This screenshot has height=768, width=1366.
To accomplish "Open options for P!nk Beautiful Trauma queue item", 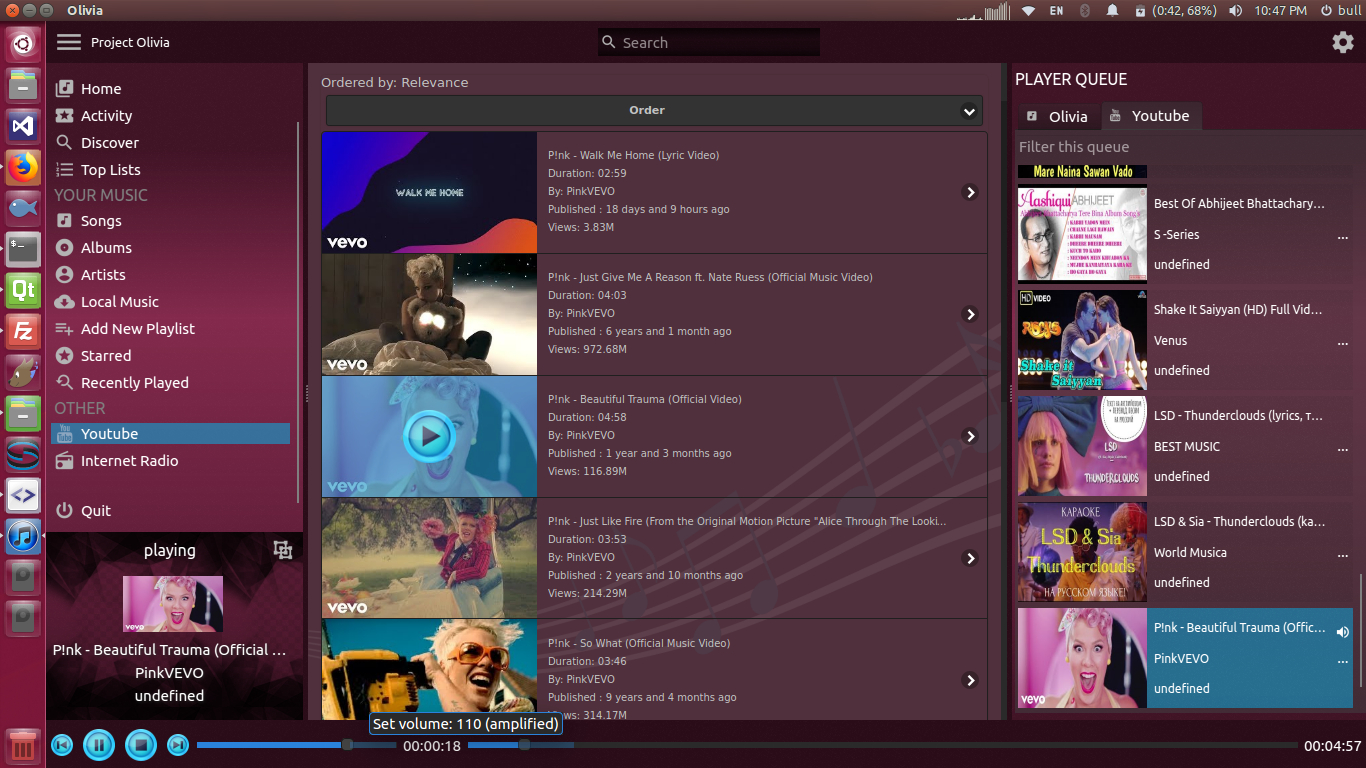I will tap(1343, 661).
